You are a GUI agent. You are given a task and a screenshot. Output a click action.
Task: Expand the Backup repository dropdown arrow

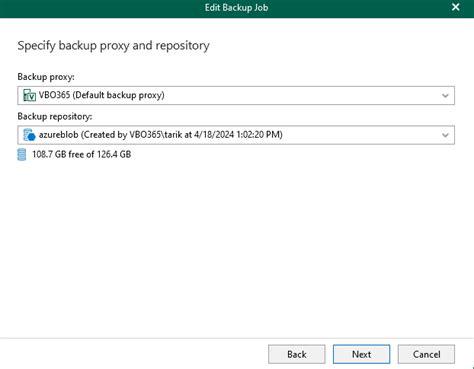coord(445,135)
